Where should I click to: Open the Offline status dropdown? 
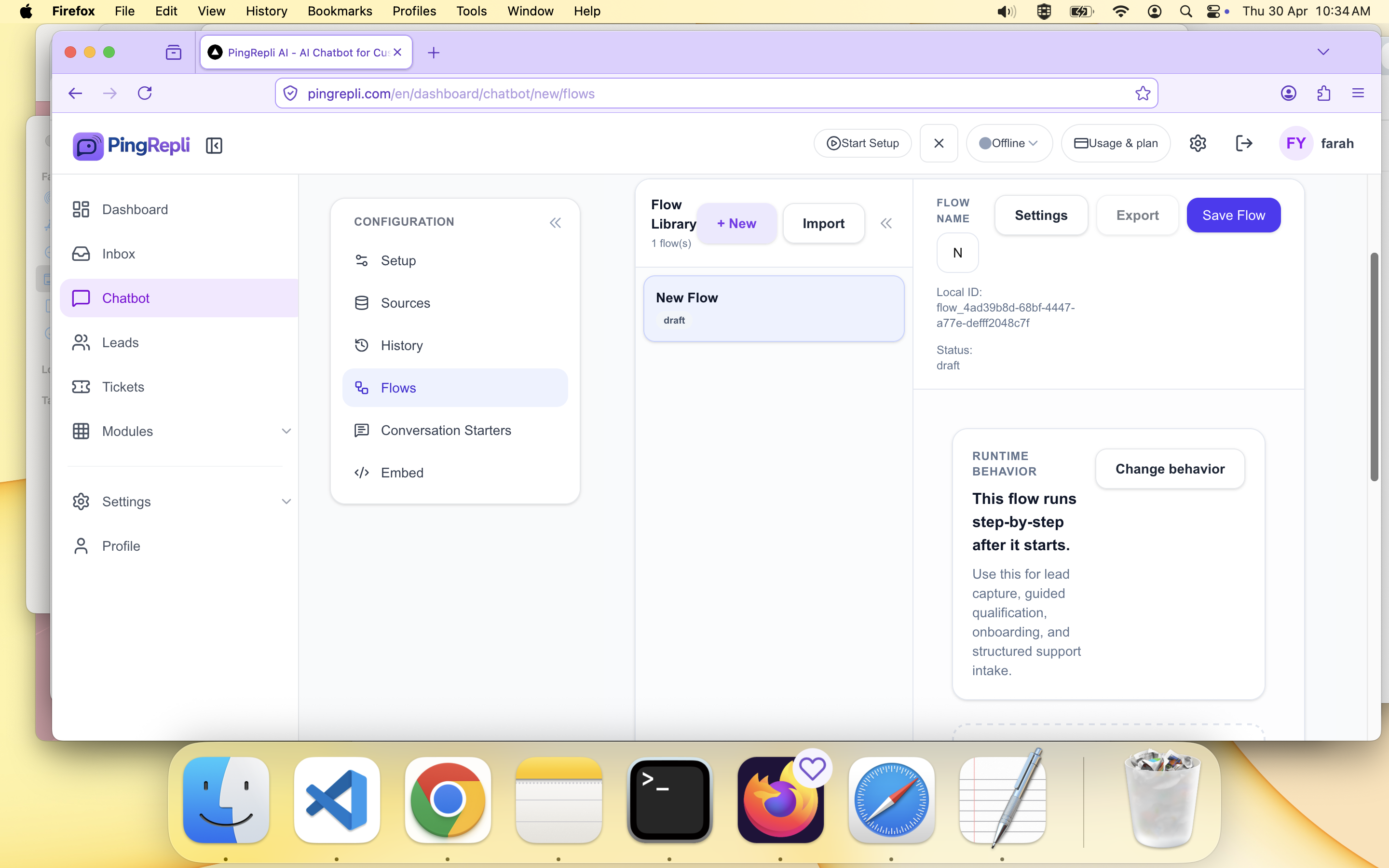[x=1009, y=144]
